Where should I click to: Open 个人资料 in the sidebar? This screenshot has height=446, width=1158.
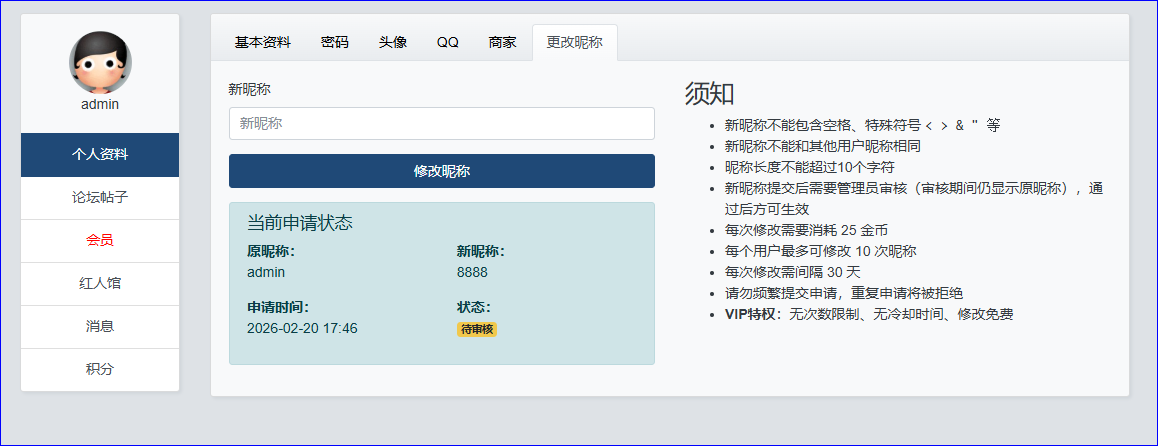click(100, 155)
